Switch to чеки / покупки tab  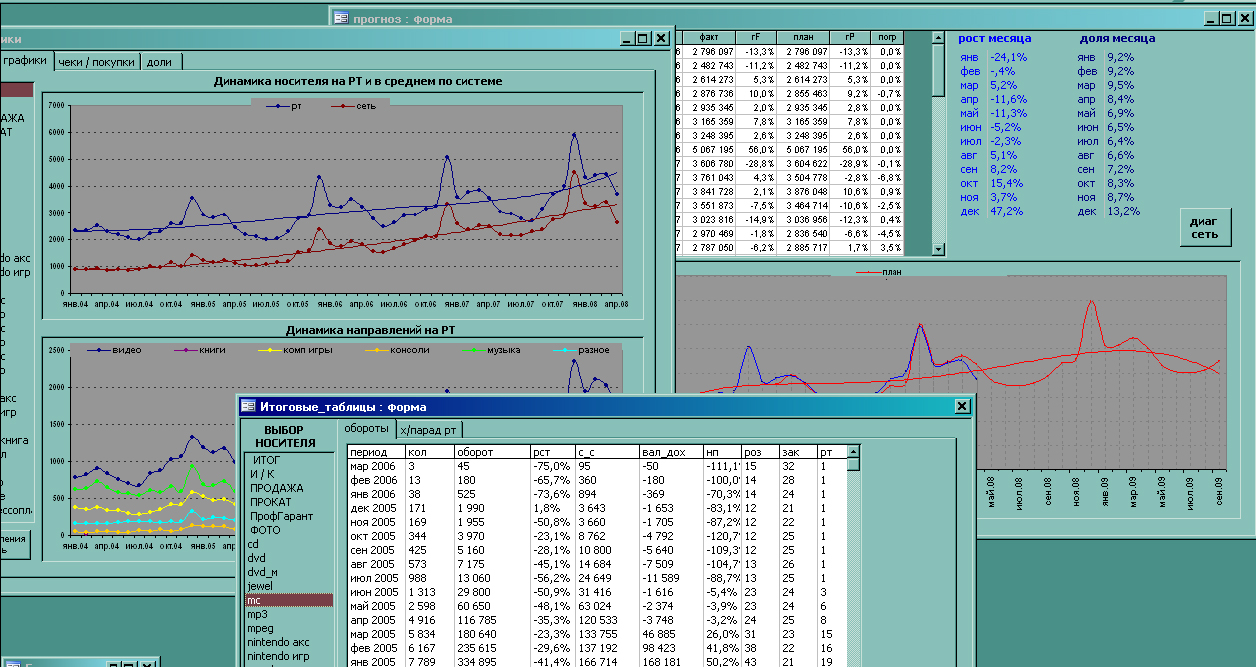96,62
